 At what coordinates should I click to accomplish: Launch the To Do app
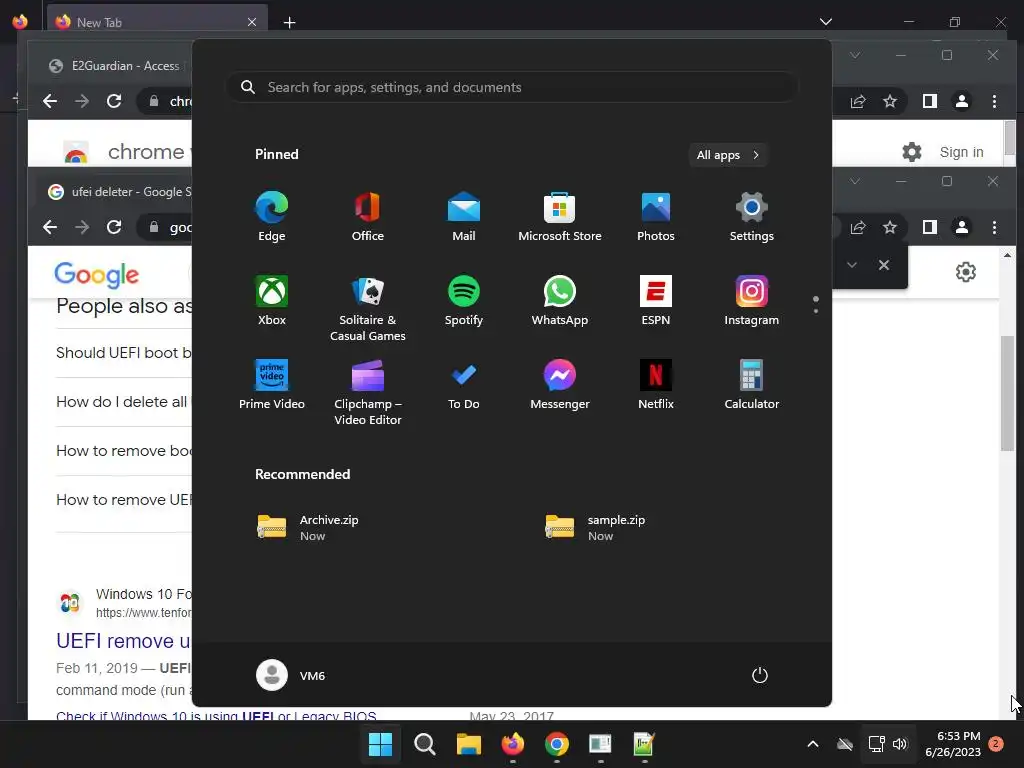(464, 385)
